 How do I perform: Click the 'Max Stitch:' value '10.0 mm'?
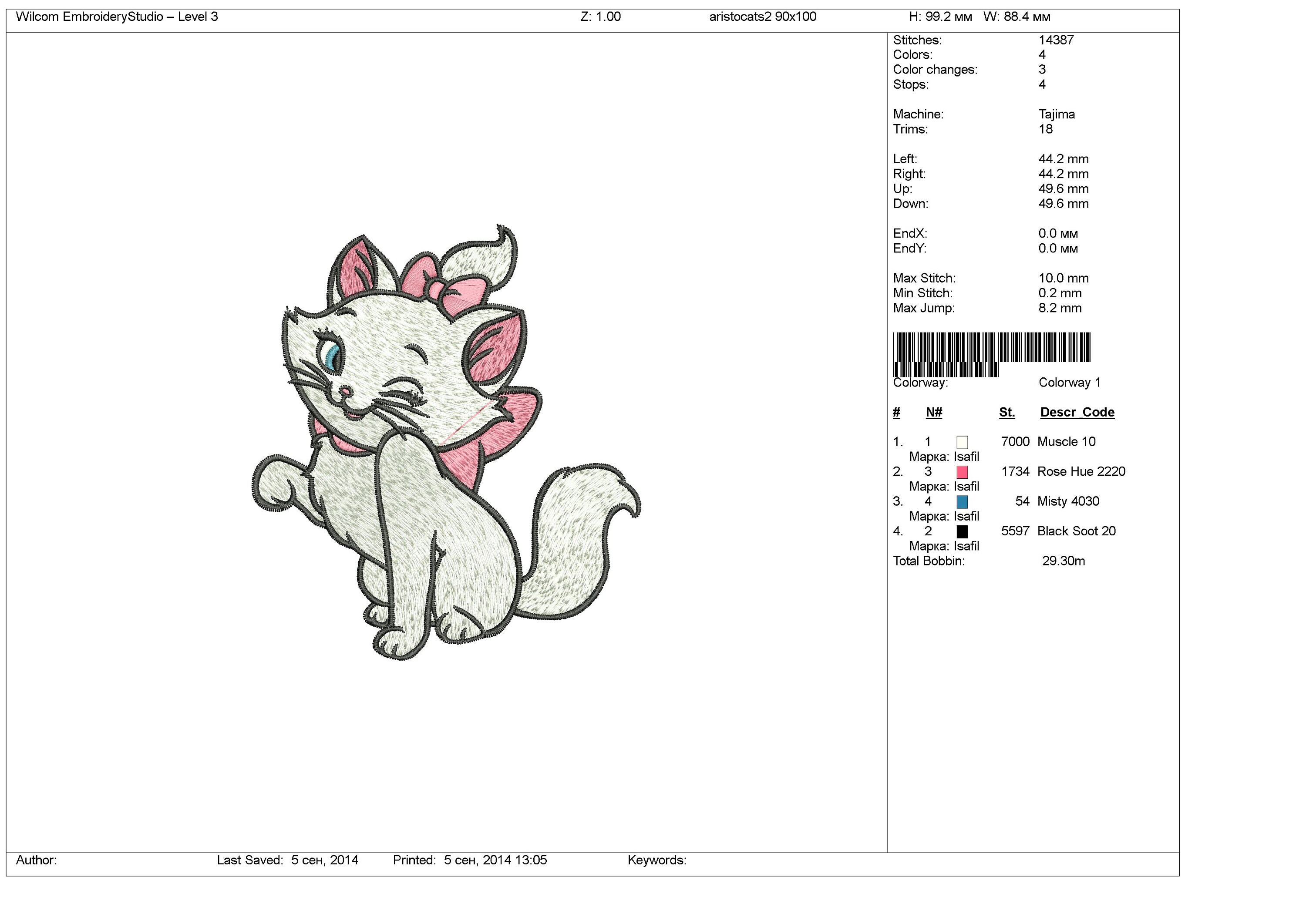click(1064, 278)
